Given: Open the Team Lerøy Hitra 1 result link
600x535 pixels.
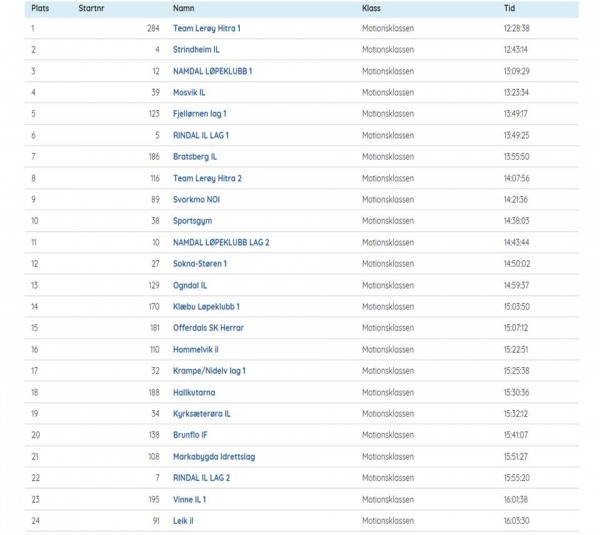Looking at the screenshot, I should click(x=207, y=28).
